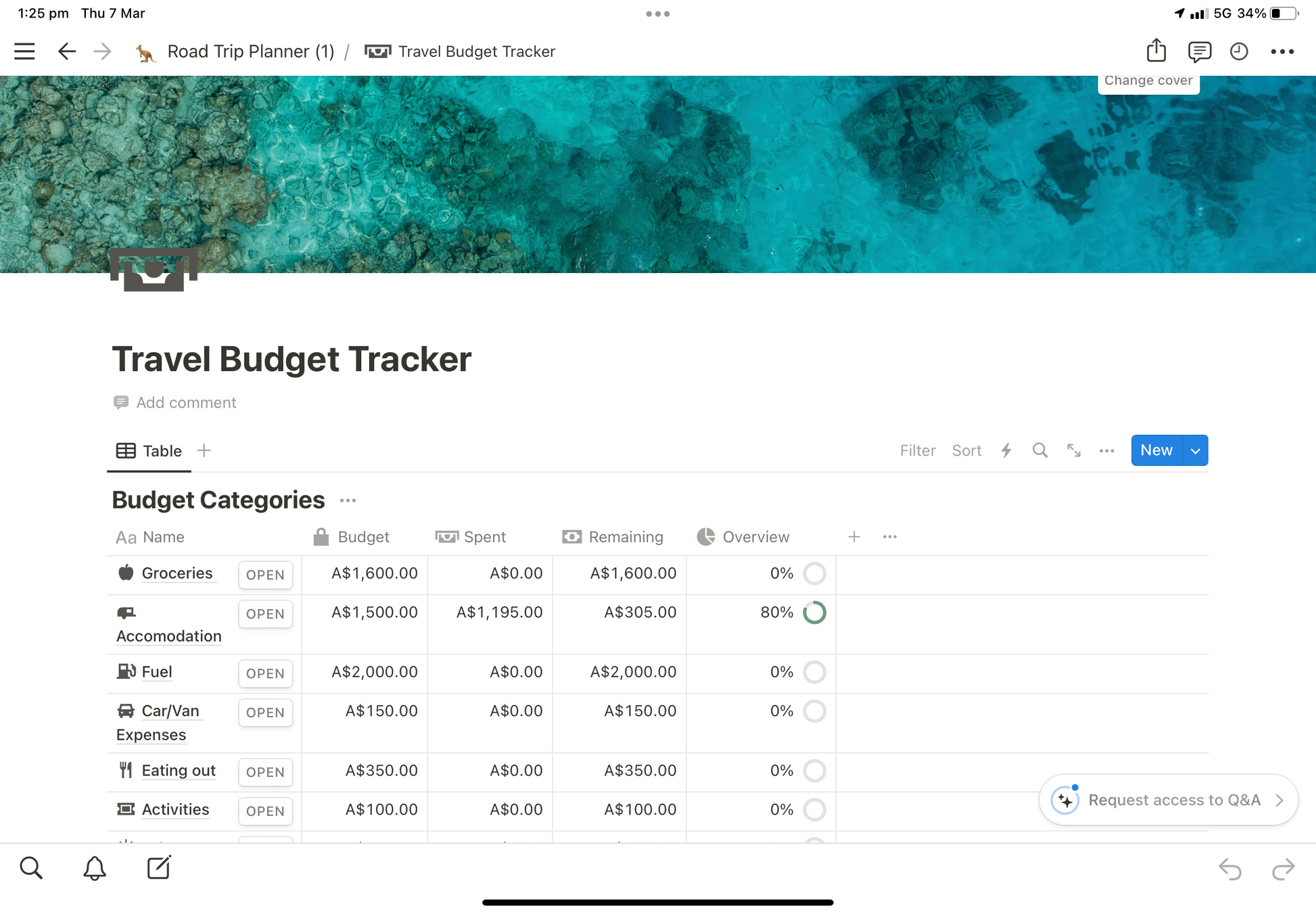The width and height of the screenshot is (1316, 914).
Task: Search the database with magnifier icon
Action: pyautogui.click(x=1039, y=450)
